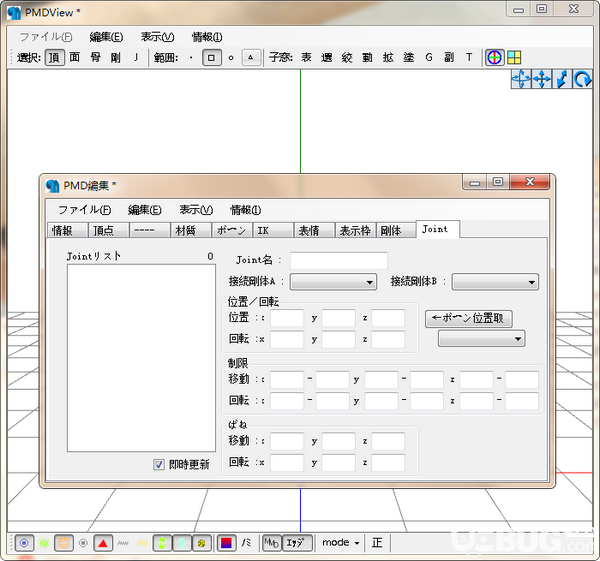Viewport: 600px width, 561px height.
Task: Toggle the pale cyan capsule icon
Action: 182,543
